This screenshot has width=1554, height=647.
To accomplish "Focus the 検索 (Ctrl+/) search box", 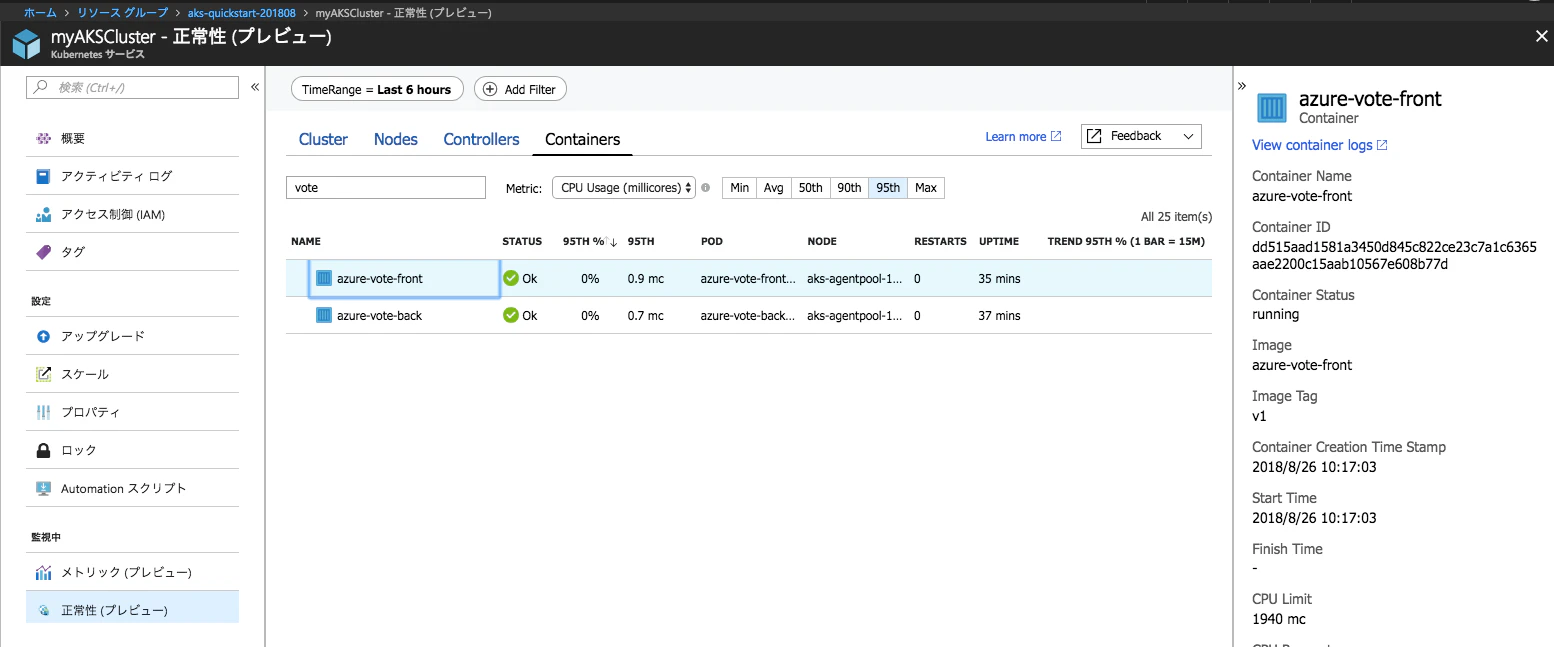I will 132,88.
